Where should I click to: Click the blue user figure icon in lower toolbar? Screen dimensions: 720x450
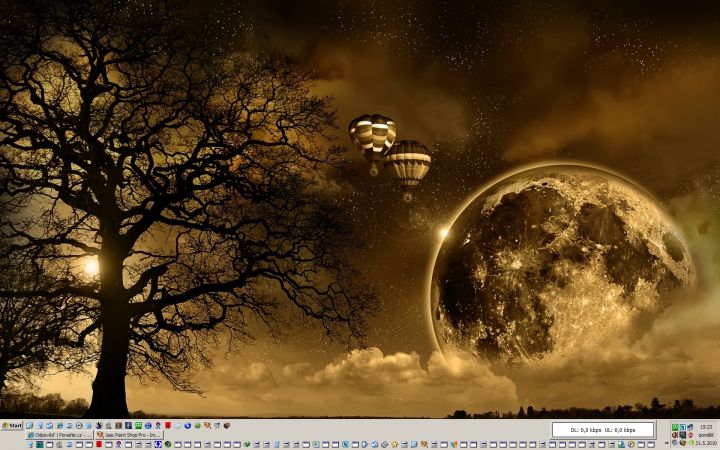coord(621,444)
